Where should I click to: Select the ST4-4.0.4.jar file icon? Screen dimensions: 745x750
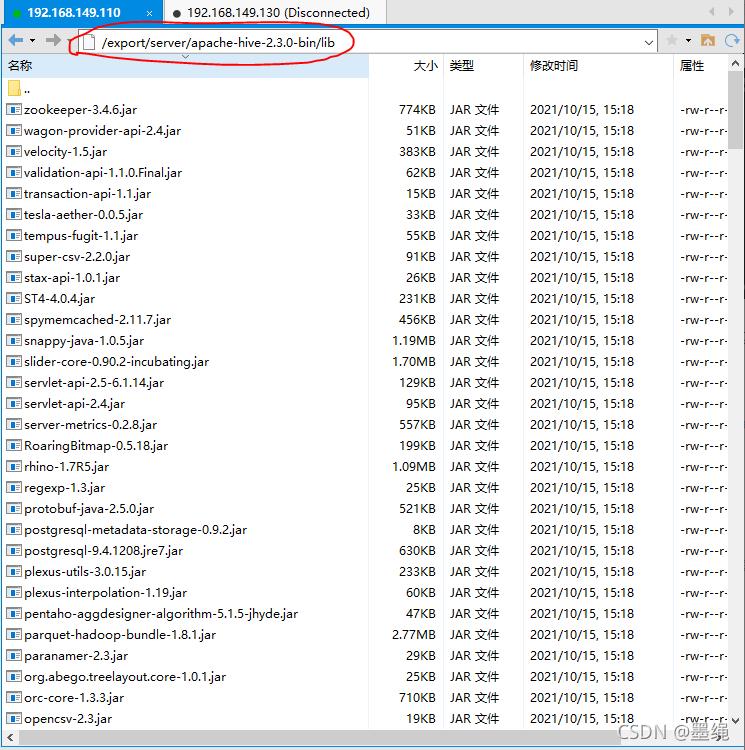point(14,299)
